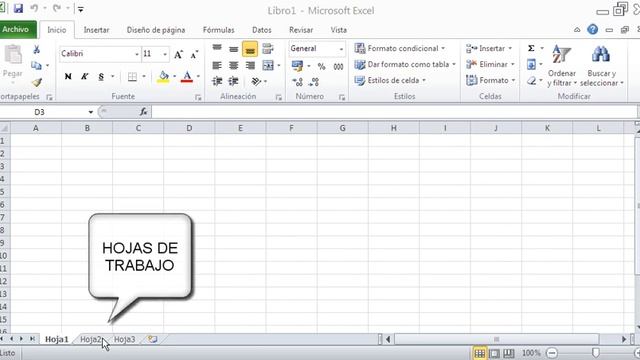Save the workbook with the floppy icon
The image size is (640, 360).
18,8
